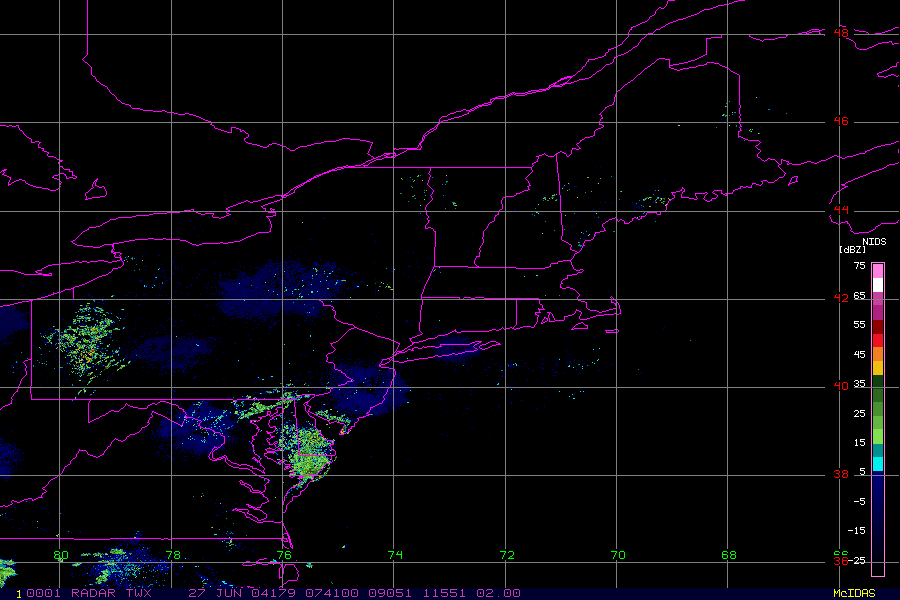
Task: Click the red latitude label '40'
Action: point(841,386)
